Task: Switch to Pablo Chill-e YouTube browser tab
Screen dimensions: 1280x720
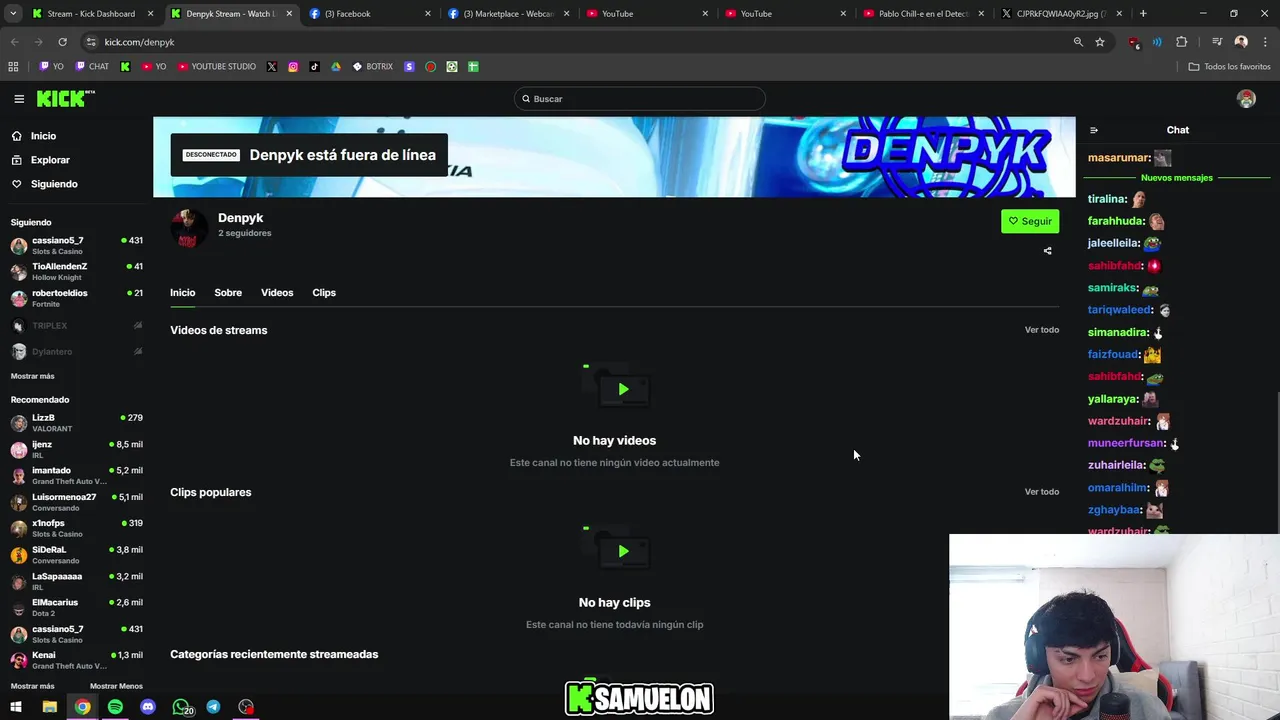Action: click(x=924, y=14)
